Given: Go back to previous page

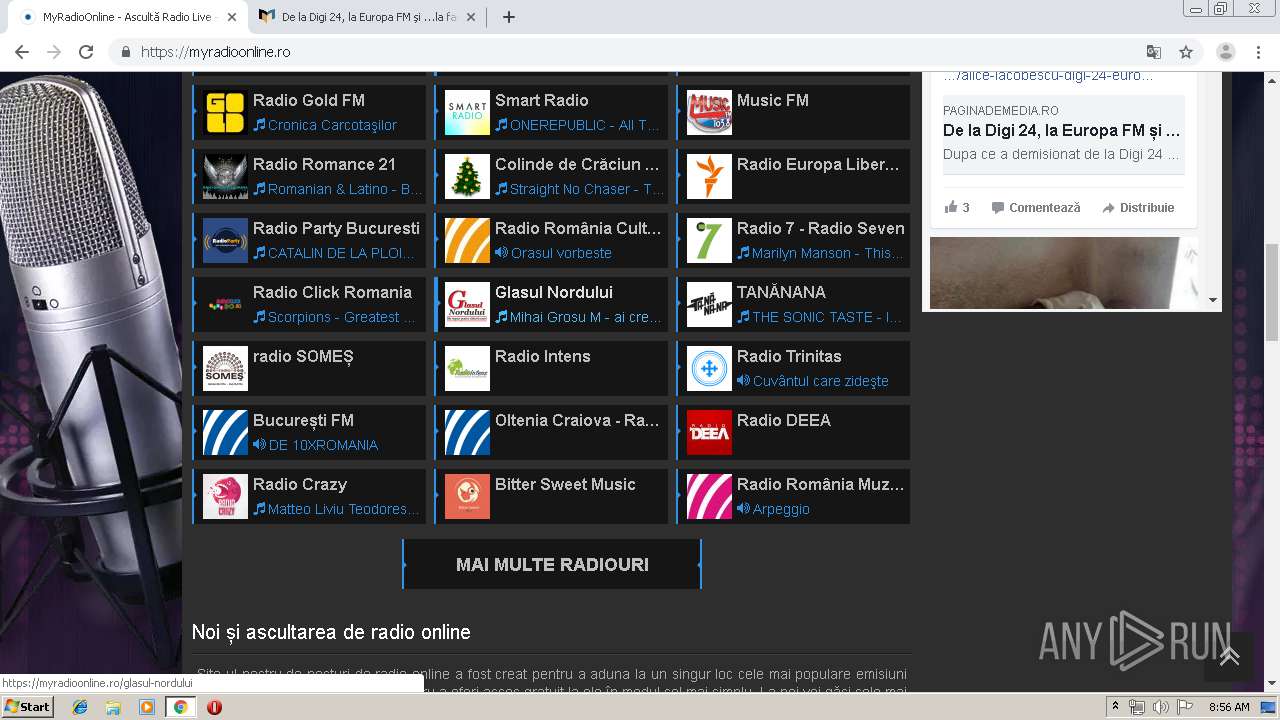Looking at the screenshot, I should (21, 52).
